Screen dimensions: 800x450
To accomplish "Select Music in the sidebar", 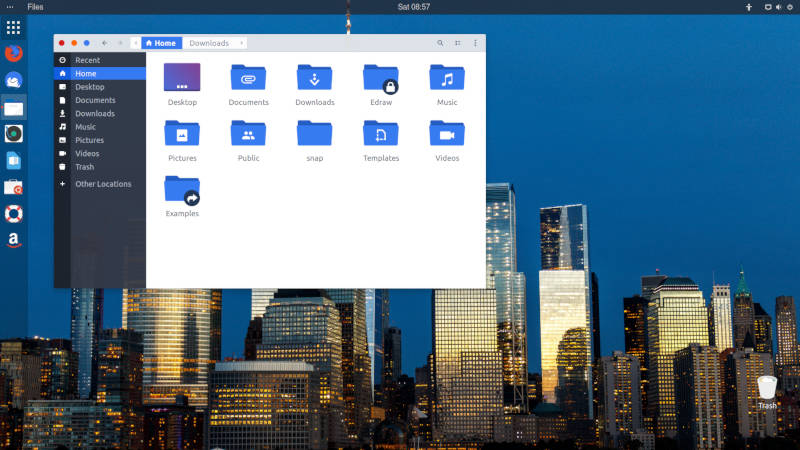I will coord(100,127).
